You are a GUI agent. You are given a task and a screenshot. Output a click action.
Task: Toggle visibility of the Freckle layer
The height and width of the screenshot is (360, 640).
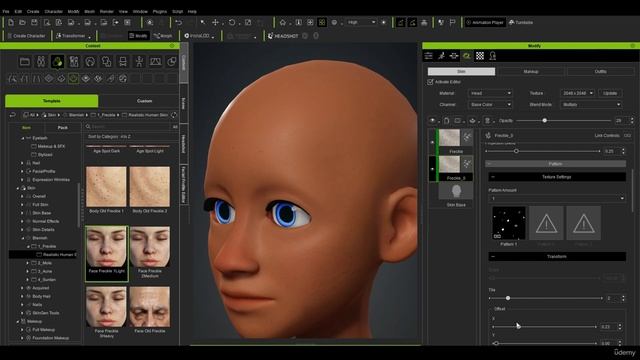click(x=432, y=142)
